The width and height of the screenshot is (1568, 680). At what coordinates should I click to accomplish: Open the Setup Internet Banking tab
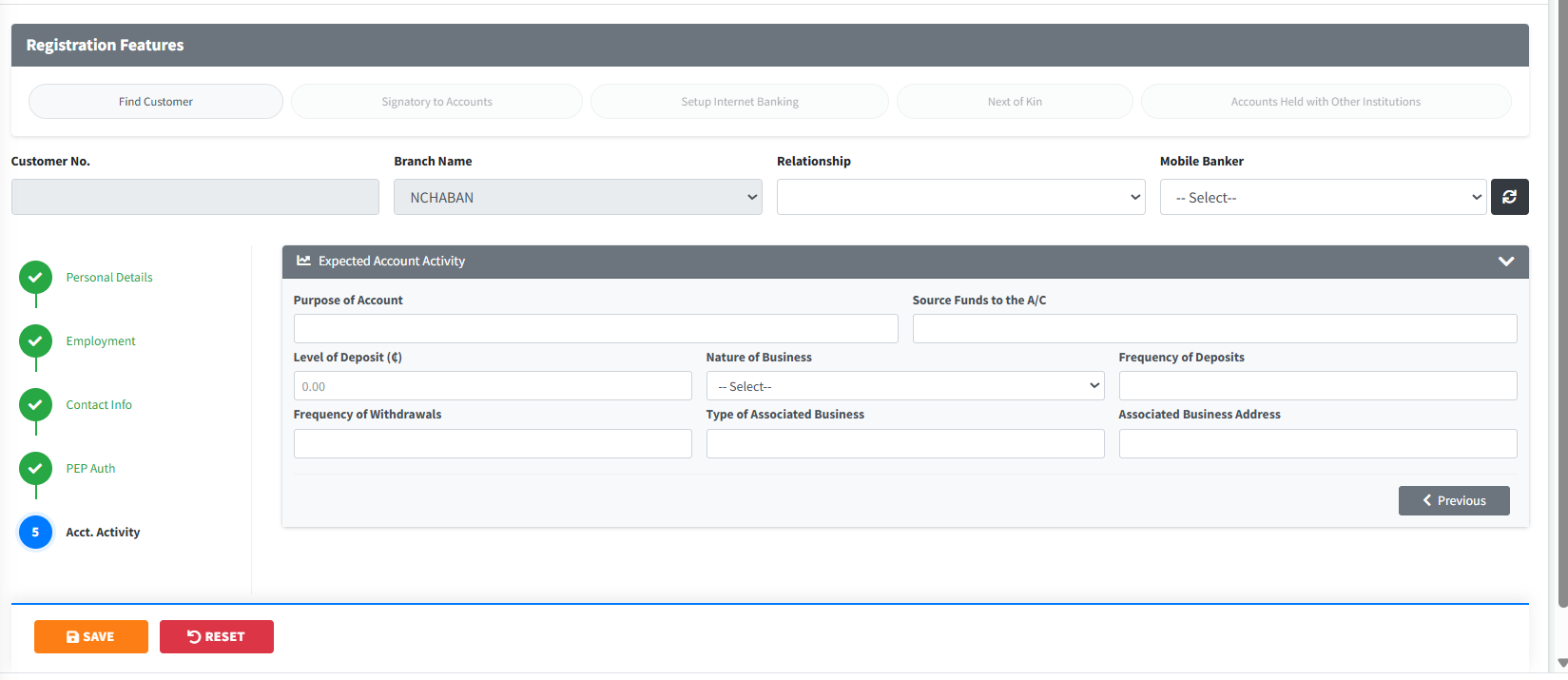pos(739,102)
